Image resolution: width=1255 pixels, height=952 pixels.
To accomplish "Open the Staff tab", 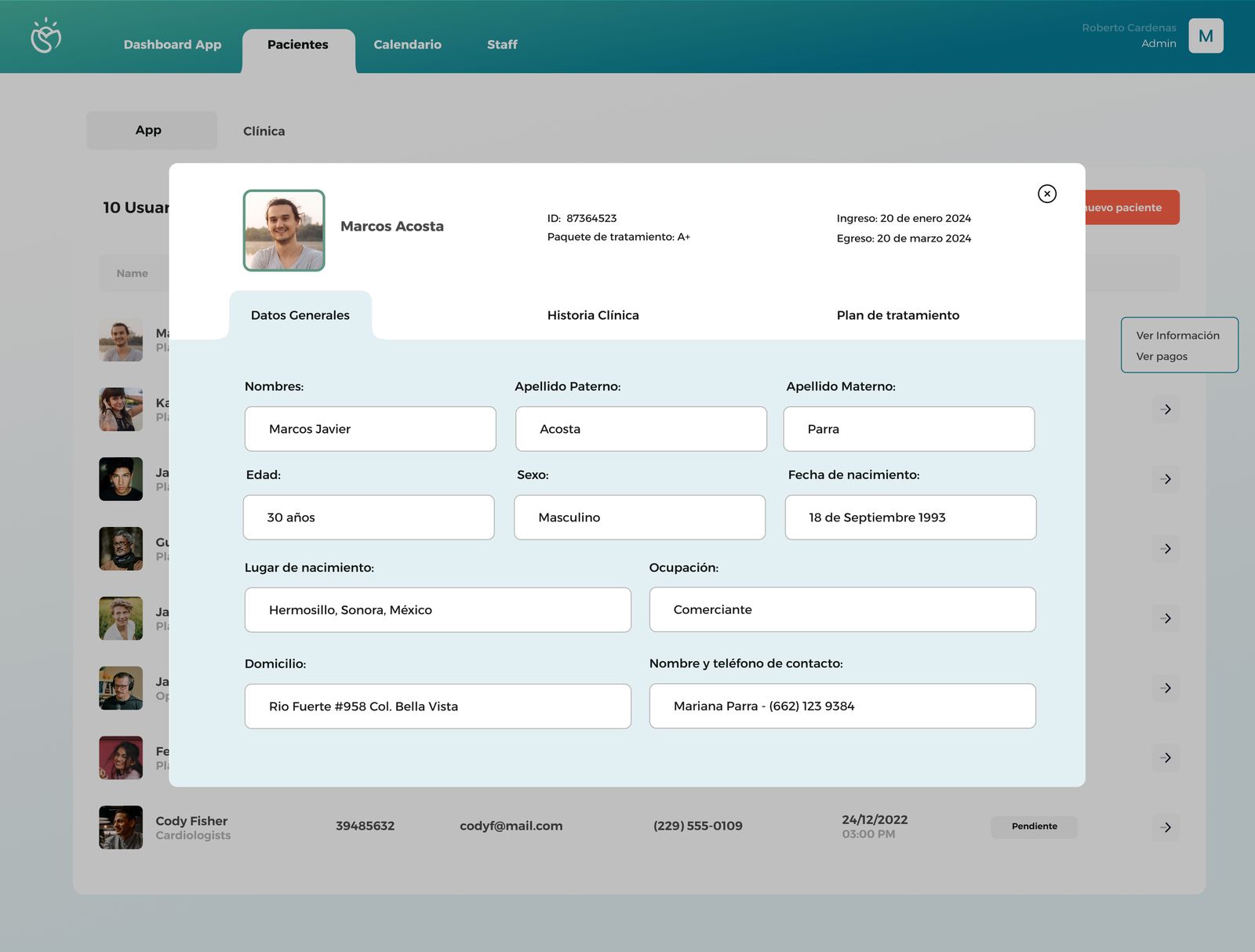I will tap(502, 45).
